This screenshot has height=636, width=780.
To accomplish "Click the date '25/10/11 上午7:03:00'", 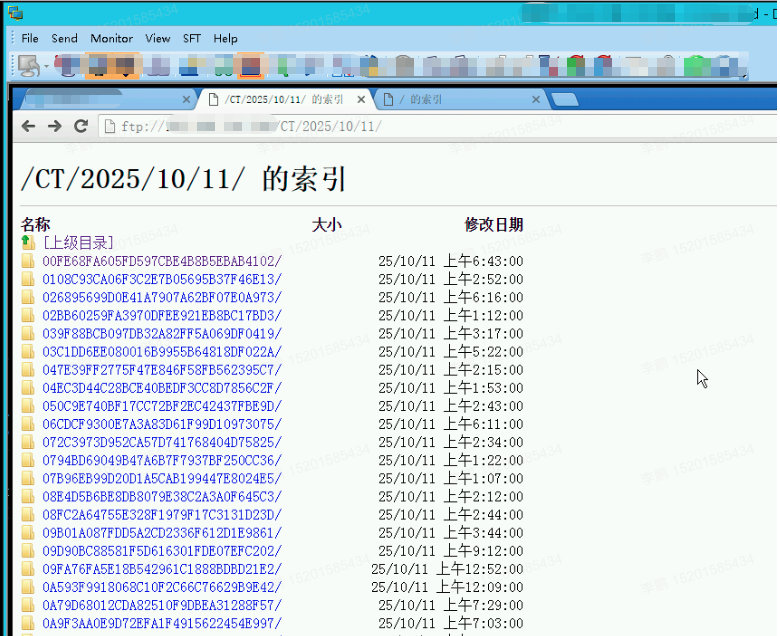I will click(x=451, y=623).
